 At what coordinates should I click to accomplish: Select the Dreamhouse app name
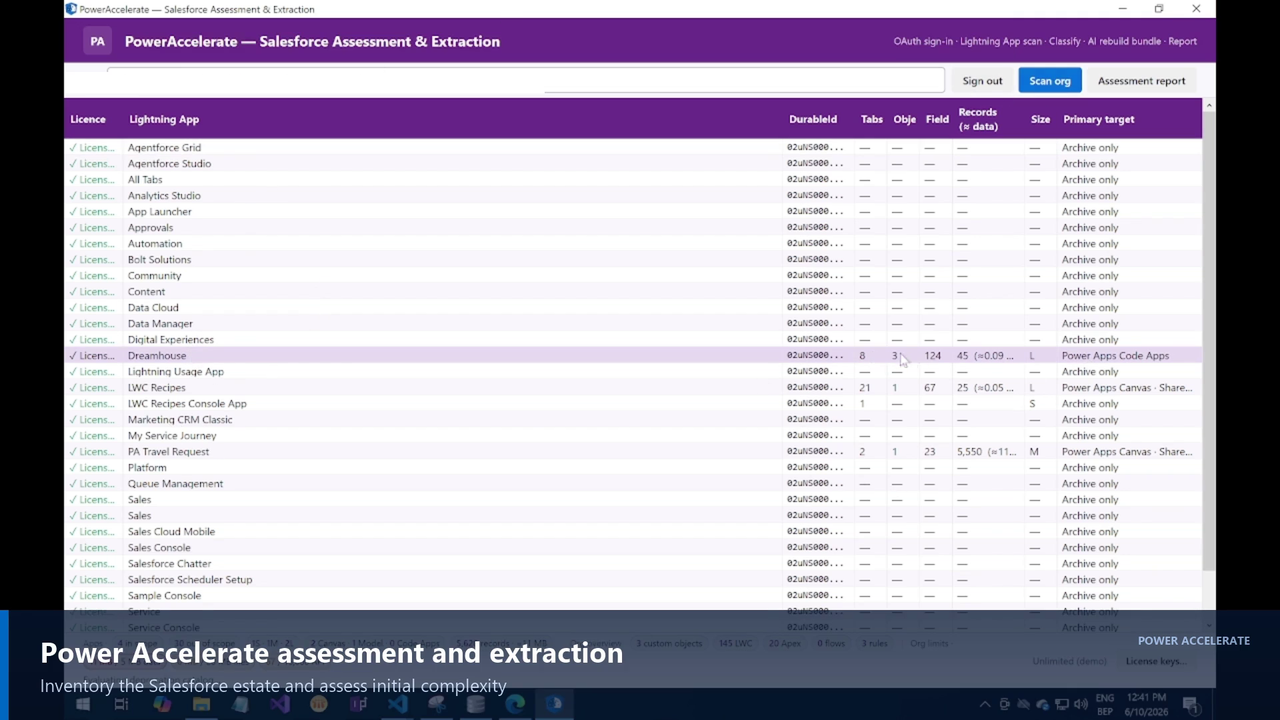click(157, 356)
